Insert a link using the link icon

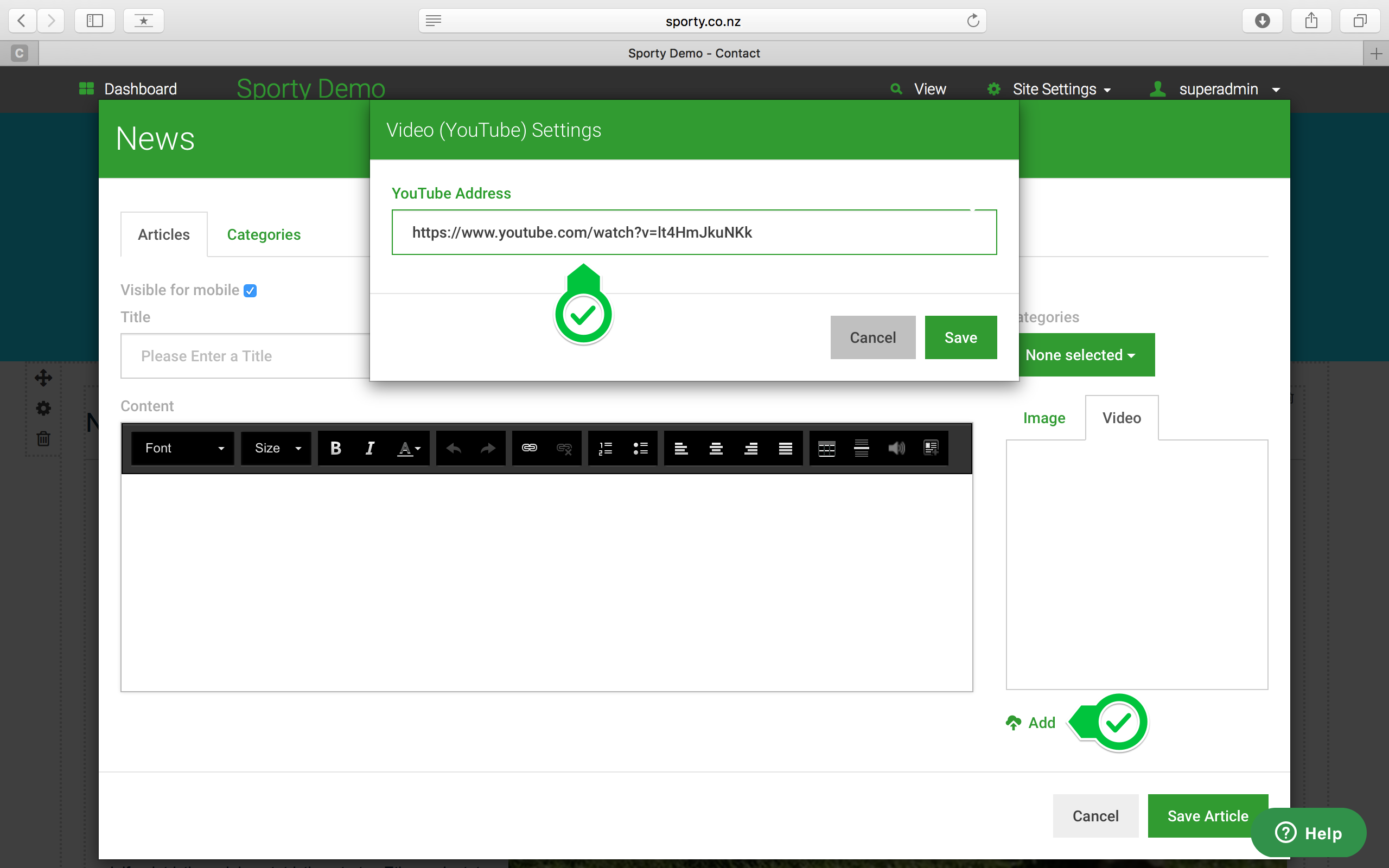(529, 448)
